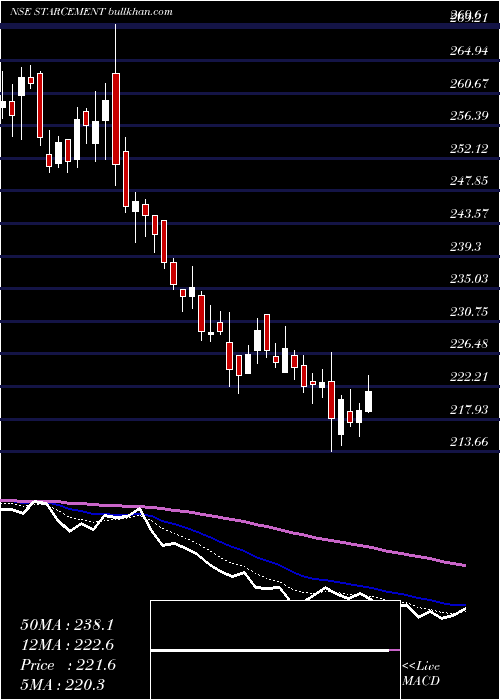Click the 5MA : 220.3 reading

(x=62, y=684)
